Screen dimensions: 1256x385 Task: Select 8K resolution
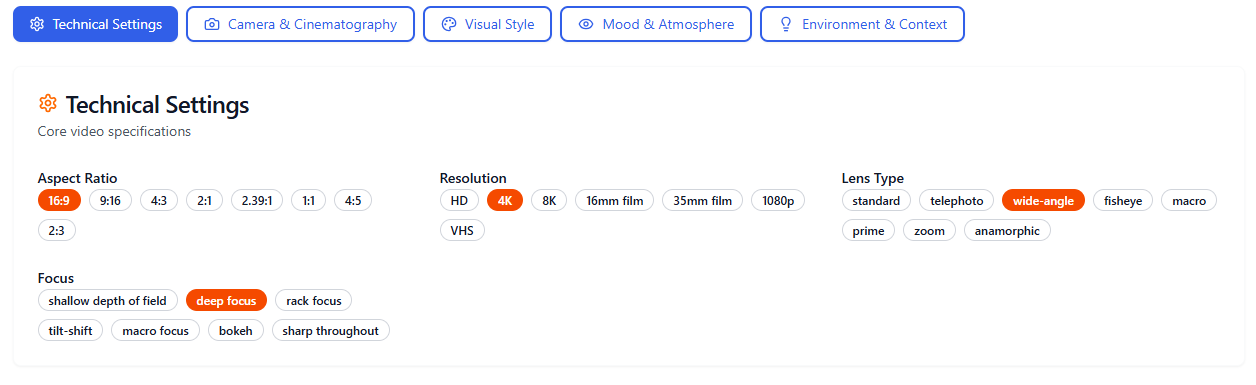[x=549, y=200]
